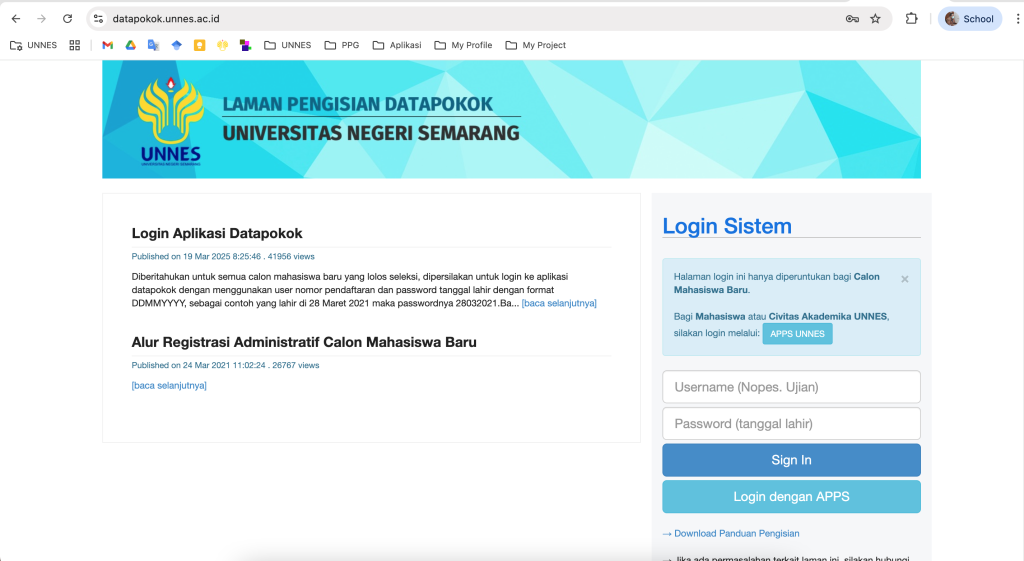The height and width of the screenshot is (561, 1024).
Task: Click the Login dengan APPS button
Action: click(791, 497)
